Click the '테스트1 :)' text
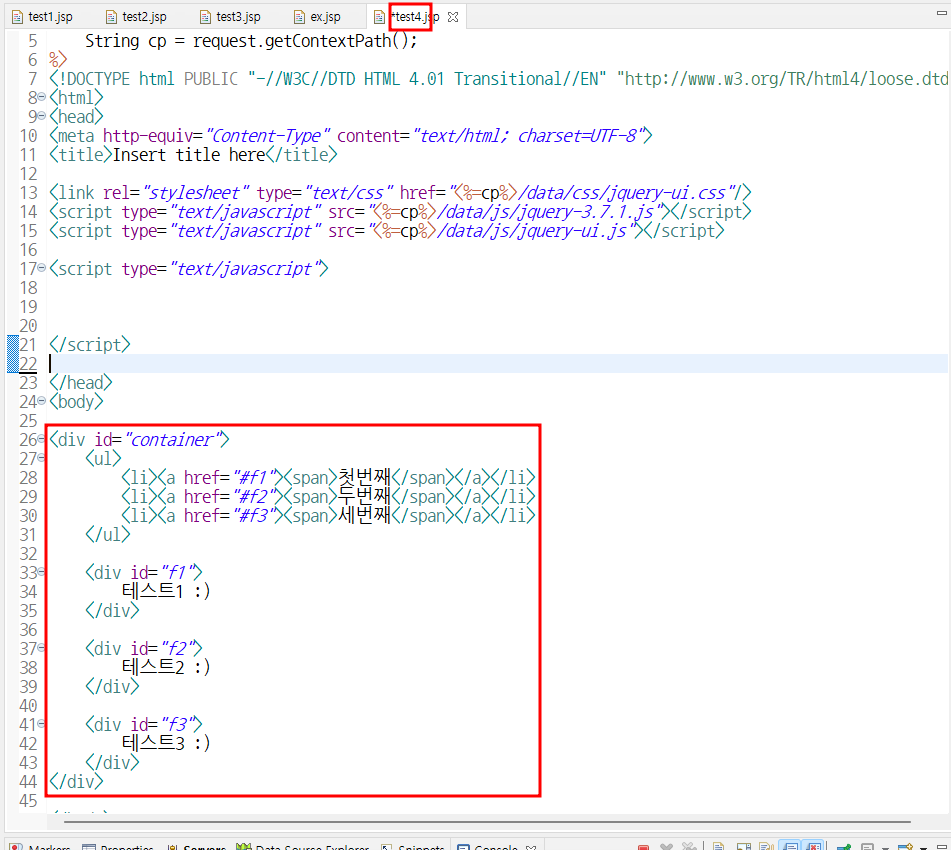Viewport: 951px width, 850px height. 166,591
